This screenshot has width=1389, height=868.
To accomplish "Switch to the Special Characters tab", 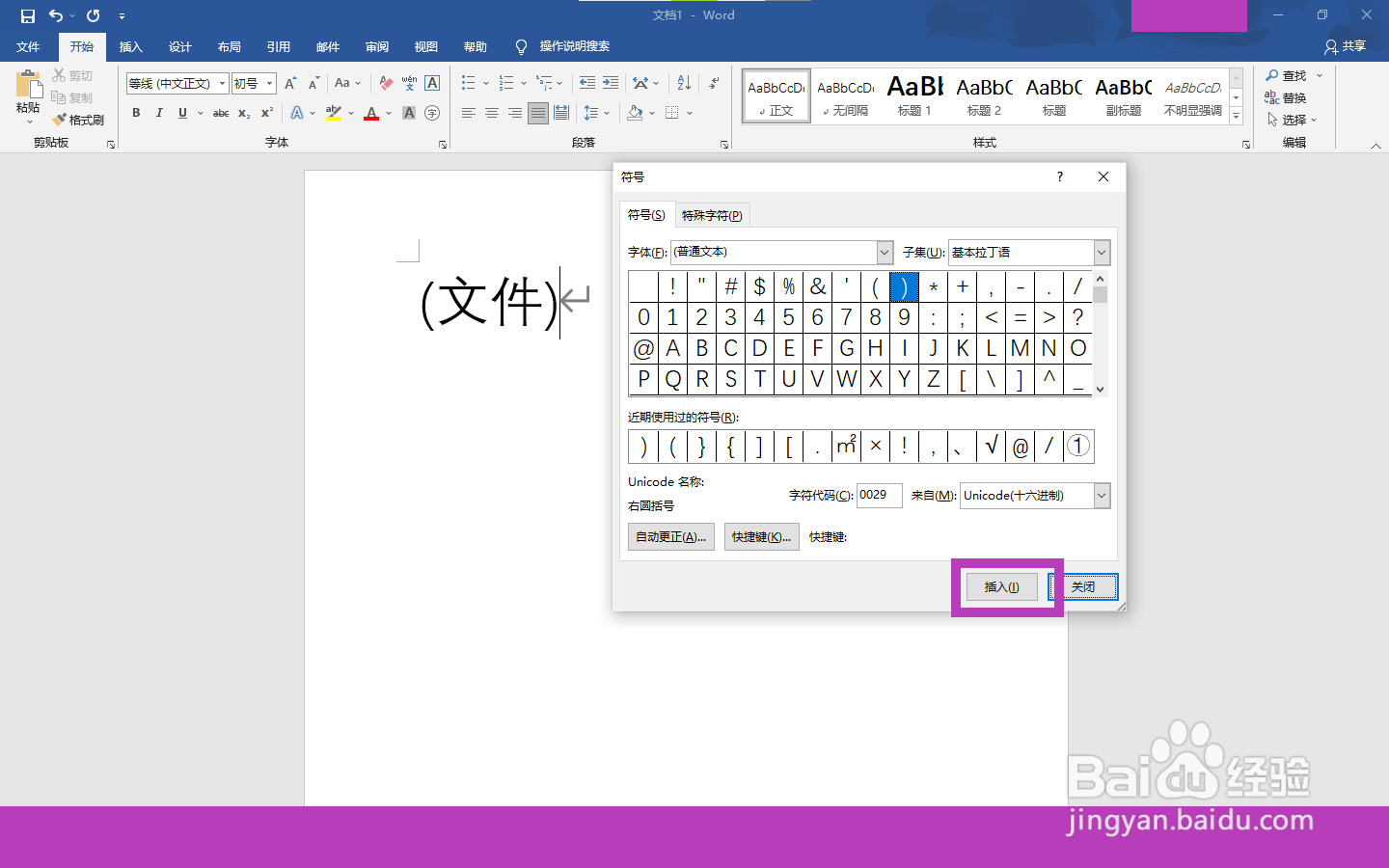I will (x=712, y=215).
